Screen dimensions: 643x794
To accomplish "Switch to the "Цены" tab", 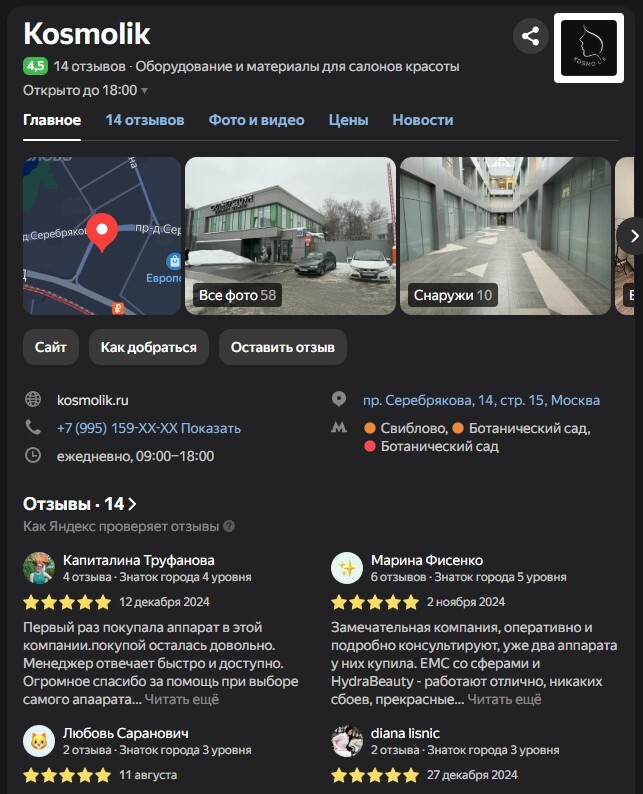I will (348, 120).
